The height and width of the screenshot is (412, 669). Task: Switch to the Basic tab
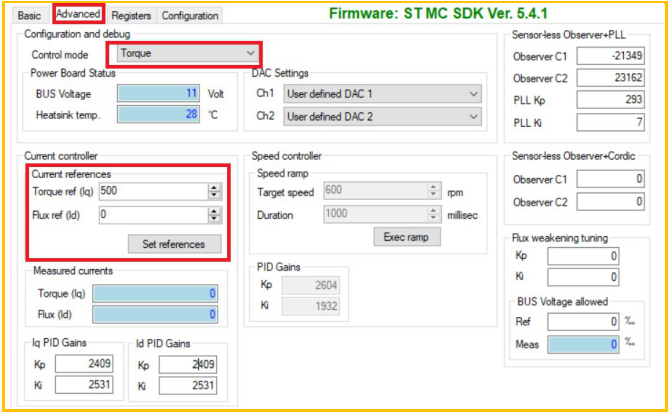pos(29,16)
